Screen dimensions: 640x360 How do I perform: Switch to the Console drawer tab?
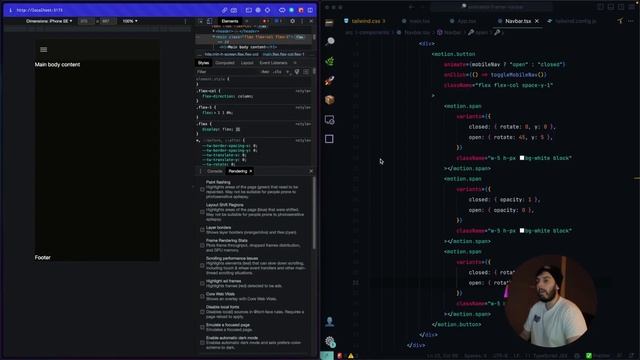[x=214, y=171]
